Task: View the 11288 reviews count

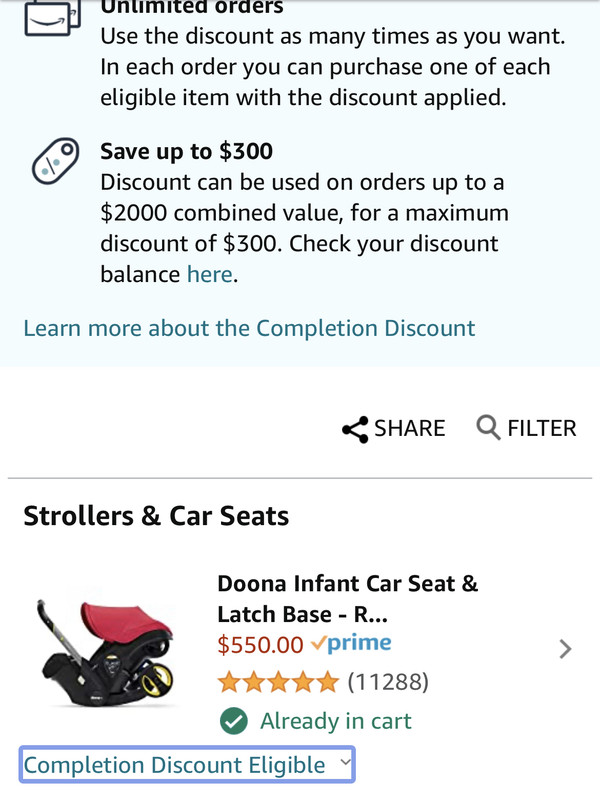Action: 387,683
